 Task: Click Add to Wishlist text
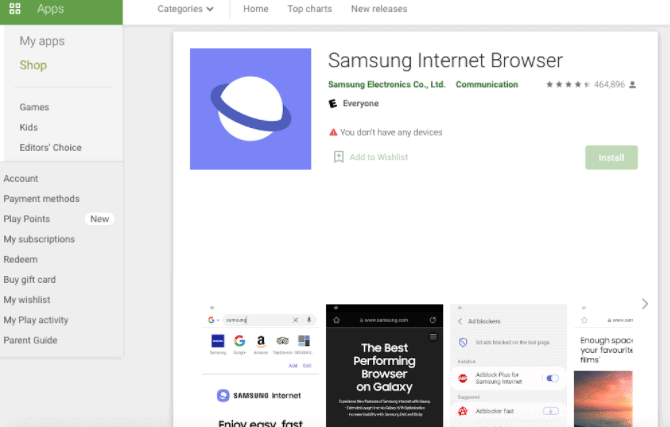click(x=379, y=157)
